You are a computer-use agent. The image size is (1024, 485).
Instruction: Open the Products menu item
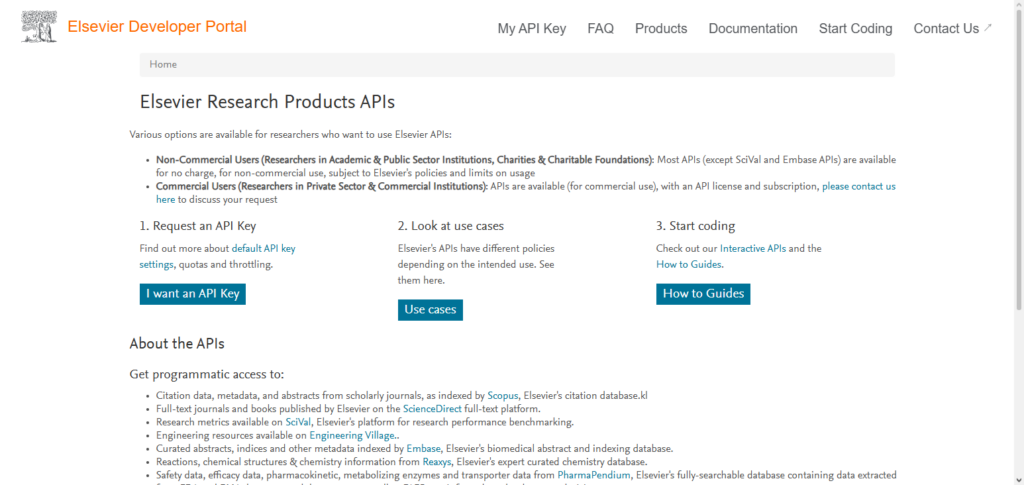click(661, 29)
